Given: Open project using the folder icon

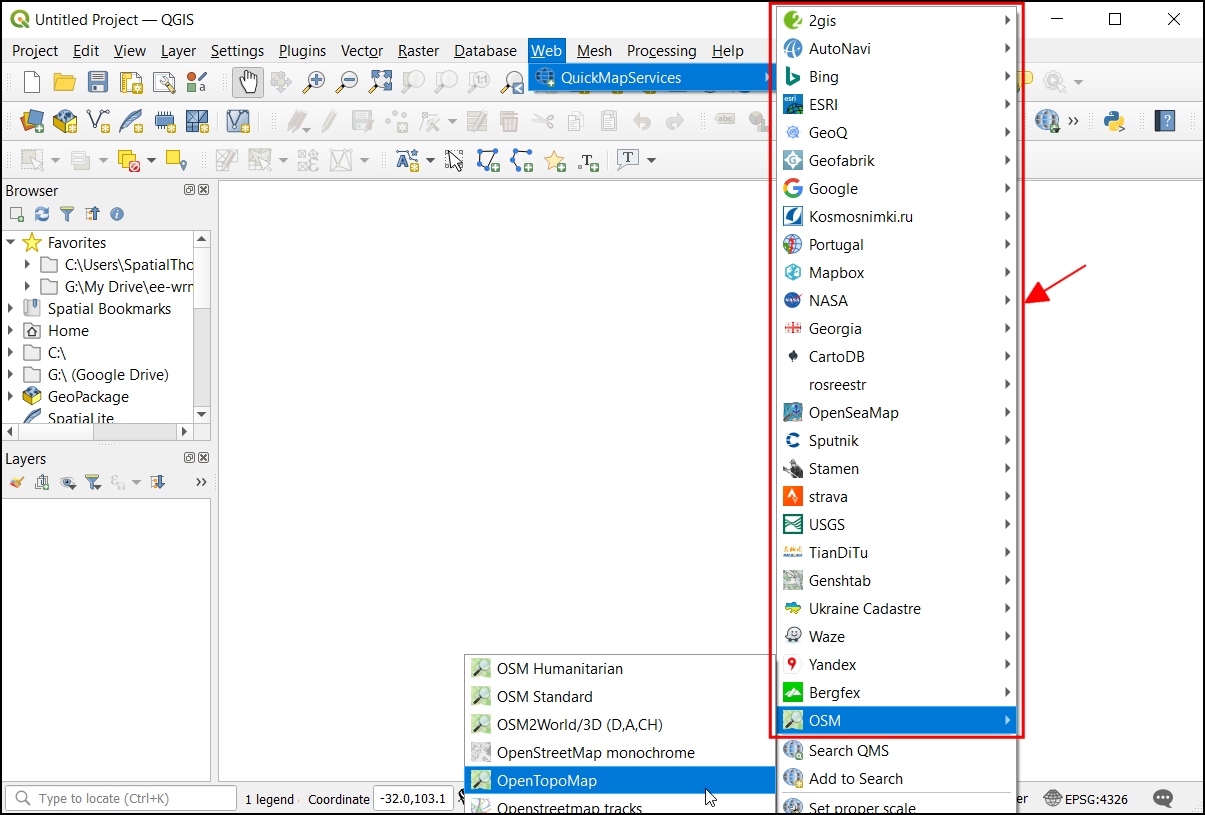Looking at the screenshot, I should 65,82.
